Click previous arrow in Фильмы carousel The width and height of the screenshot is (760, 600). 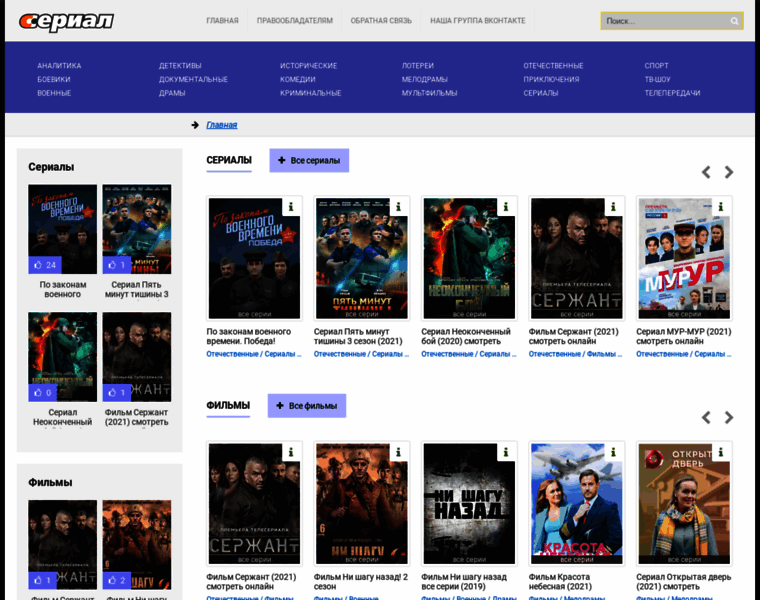tap(706, 417)
